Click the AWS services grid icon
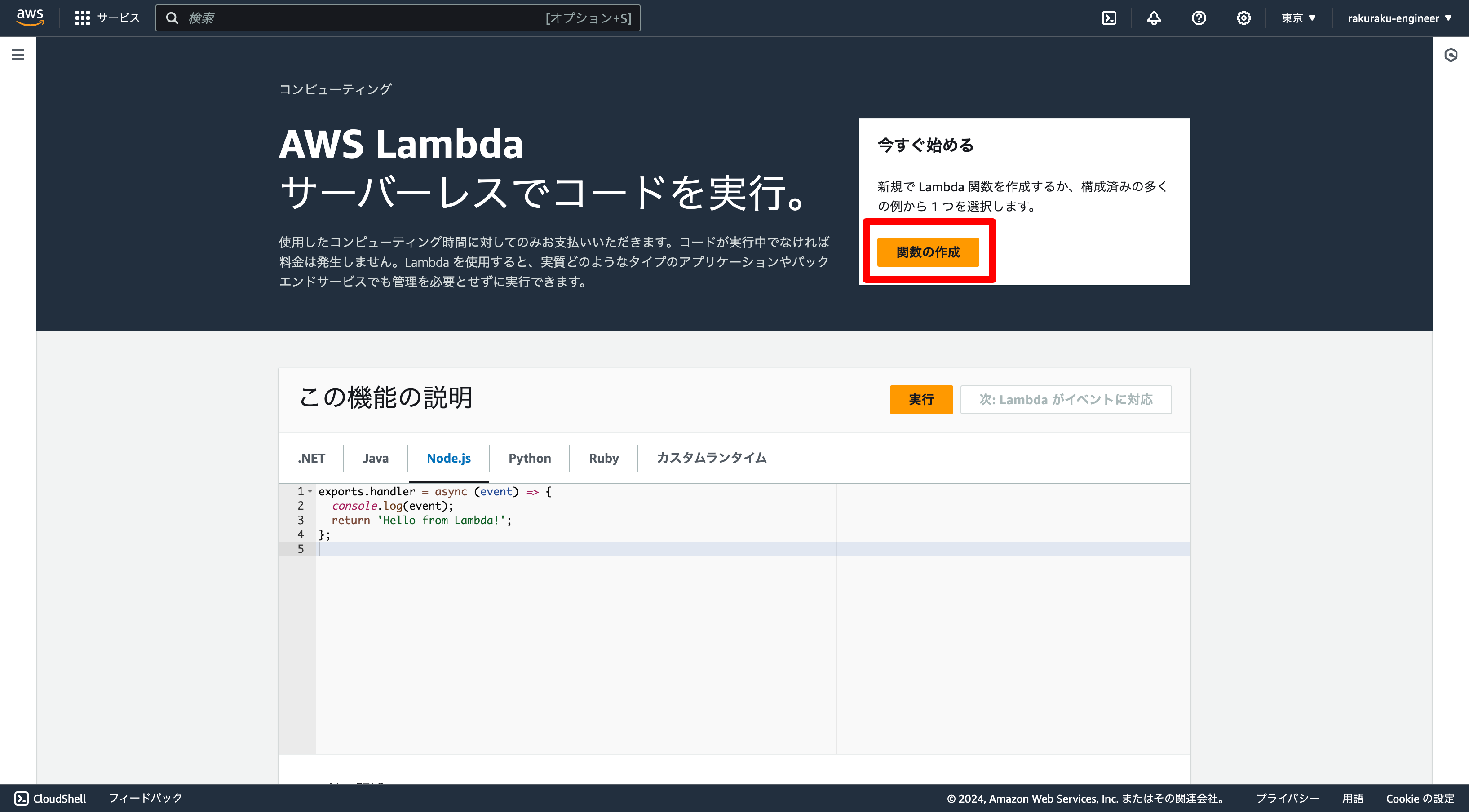 click(83, 18)
